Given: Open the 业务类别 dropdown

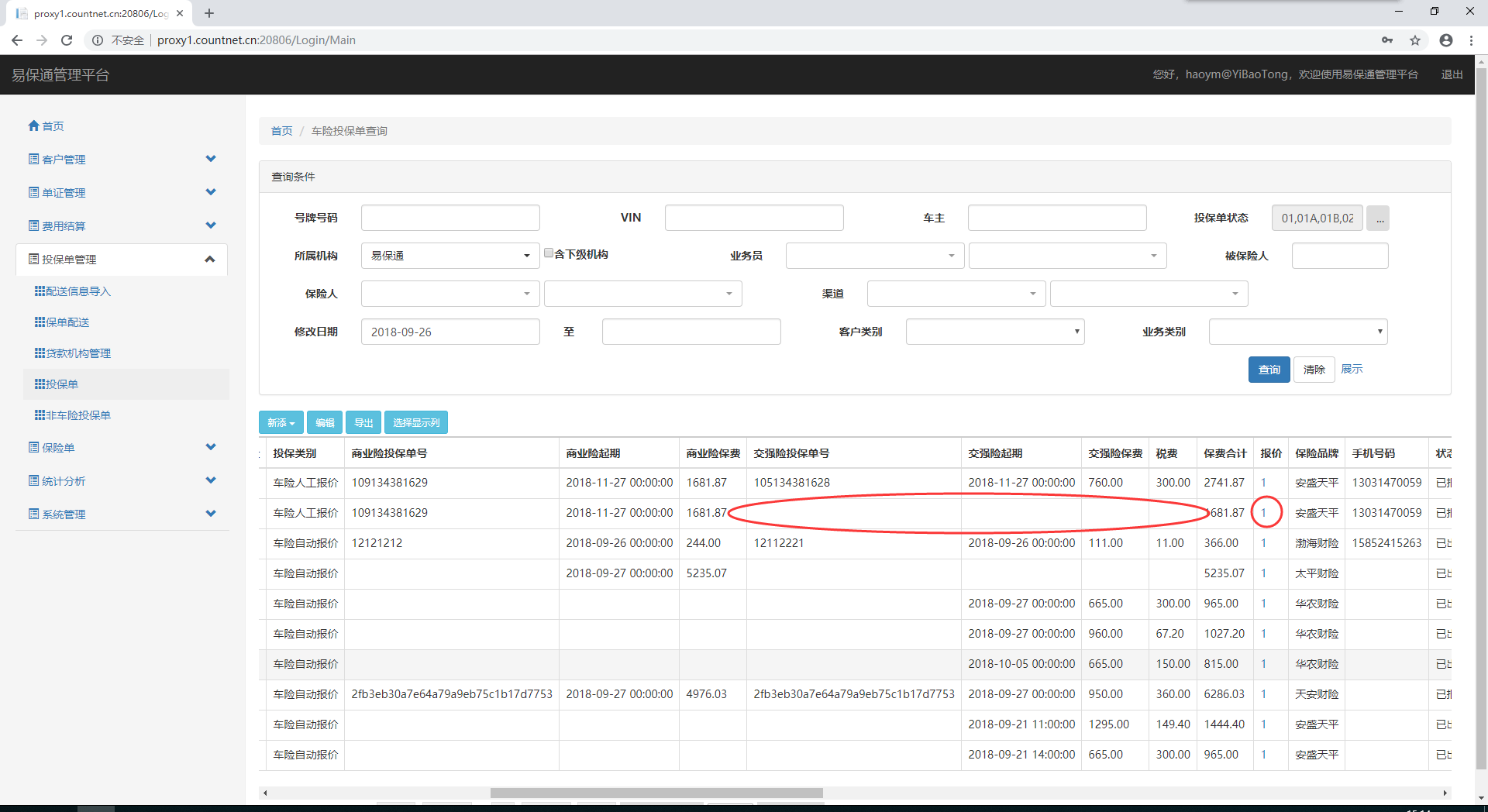Looking at the screenshot, I should coord(1297,332).
